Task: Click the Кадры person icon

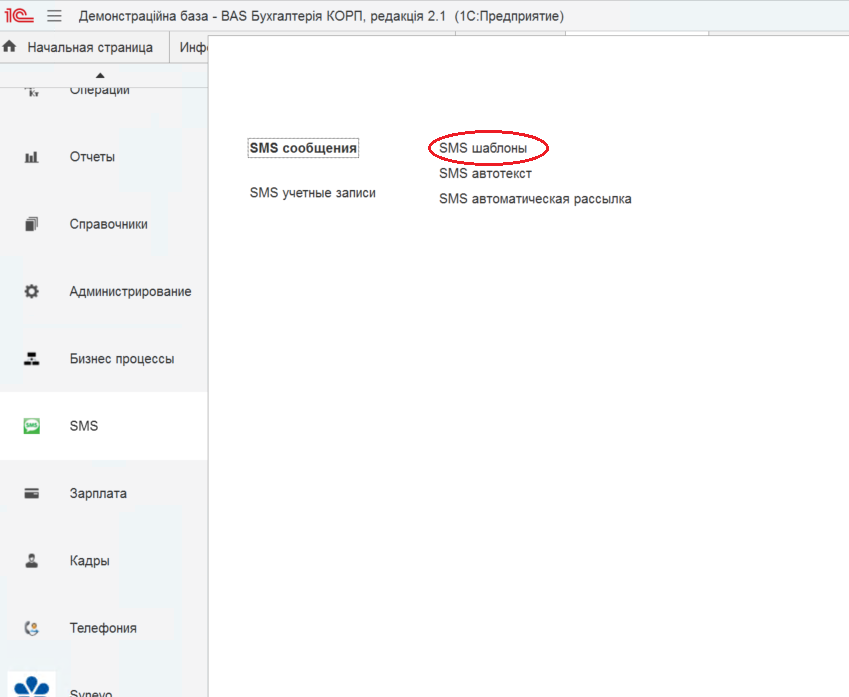Action: [31, 561]
